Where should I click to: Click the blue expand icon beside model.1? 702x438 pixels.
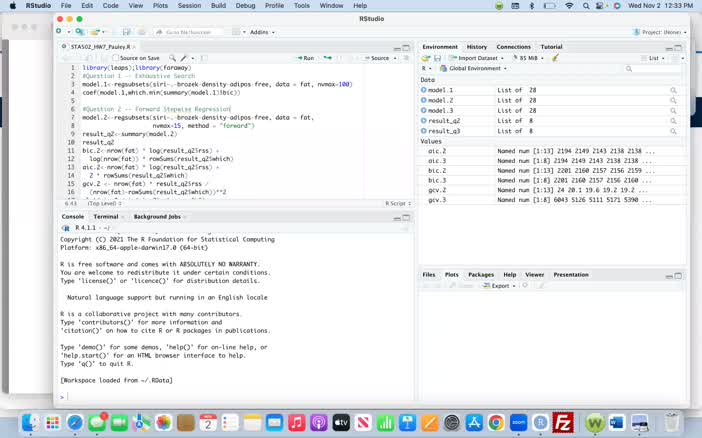click(424, 91)
